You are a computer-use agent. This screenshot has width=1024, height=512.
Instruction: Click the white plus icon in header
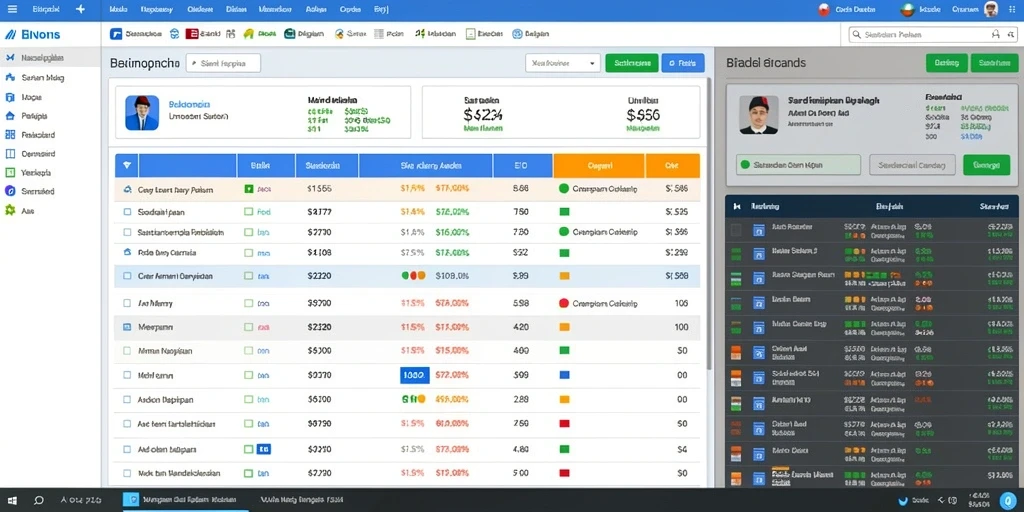(80, 9)
